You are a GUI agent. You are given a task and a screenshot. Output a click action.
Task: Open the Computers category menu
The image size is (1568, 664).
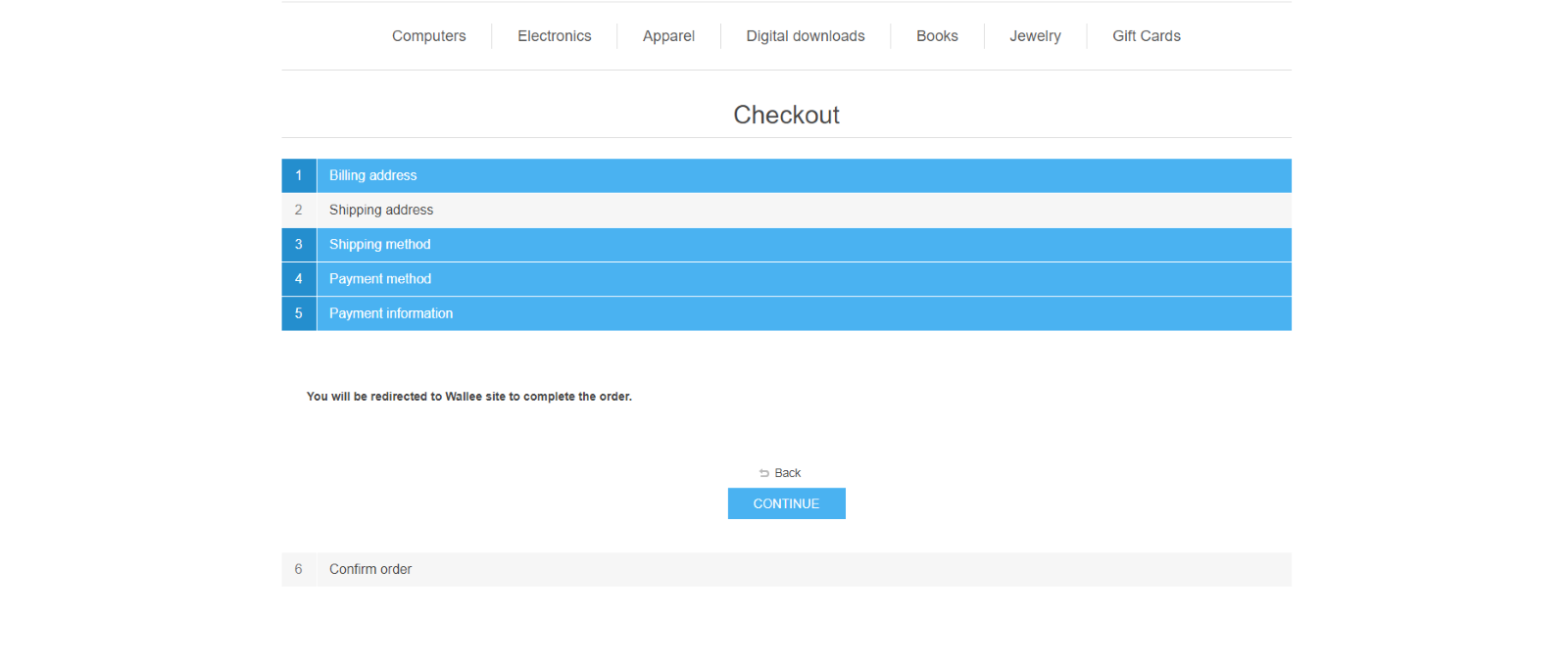(x=428, y=36)
